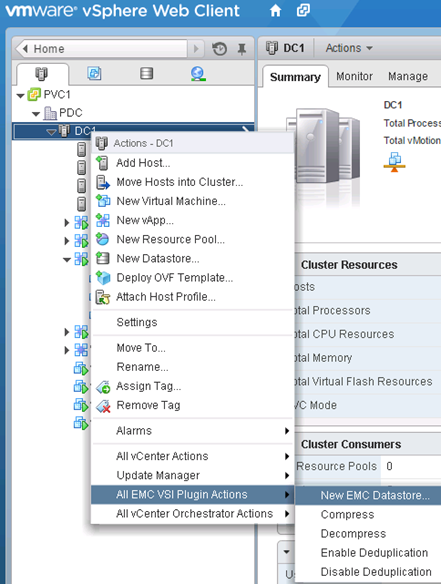441x584 pixels.
Task: Click the New vApp icon
Action: (103, 220)
